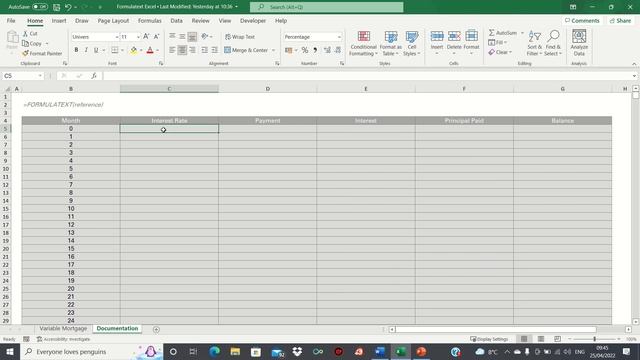Add a new sheet with plus icon
The image size is (640, 360).
[156, 329]
